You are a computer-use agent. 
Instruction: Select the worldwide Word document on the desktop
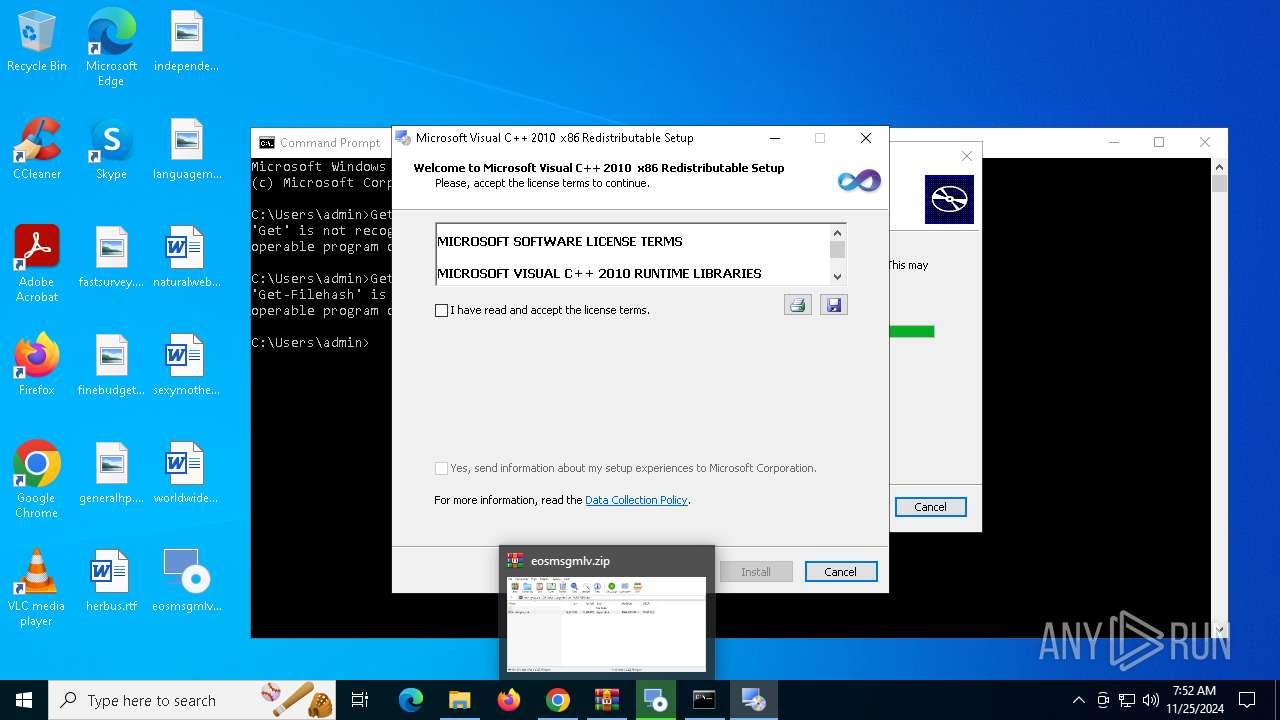click(186, 473)
